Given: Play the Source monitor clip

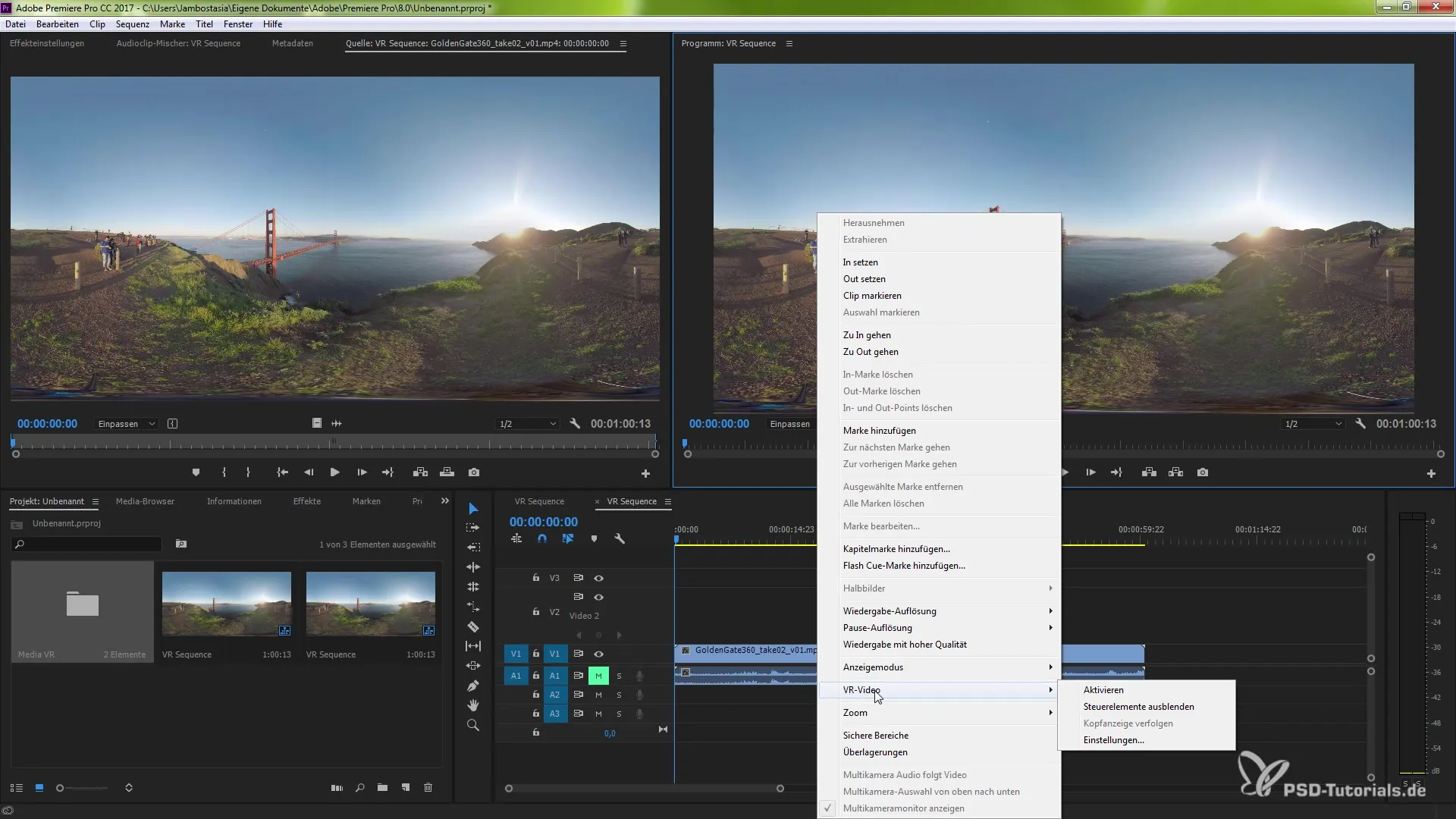Looking at the screenshot, I should click(x=334, y=472).
